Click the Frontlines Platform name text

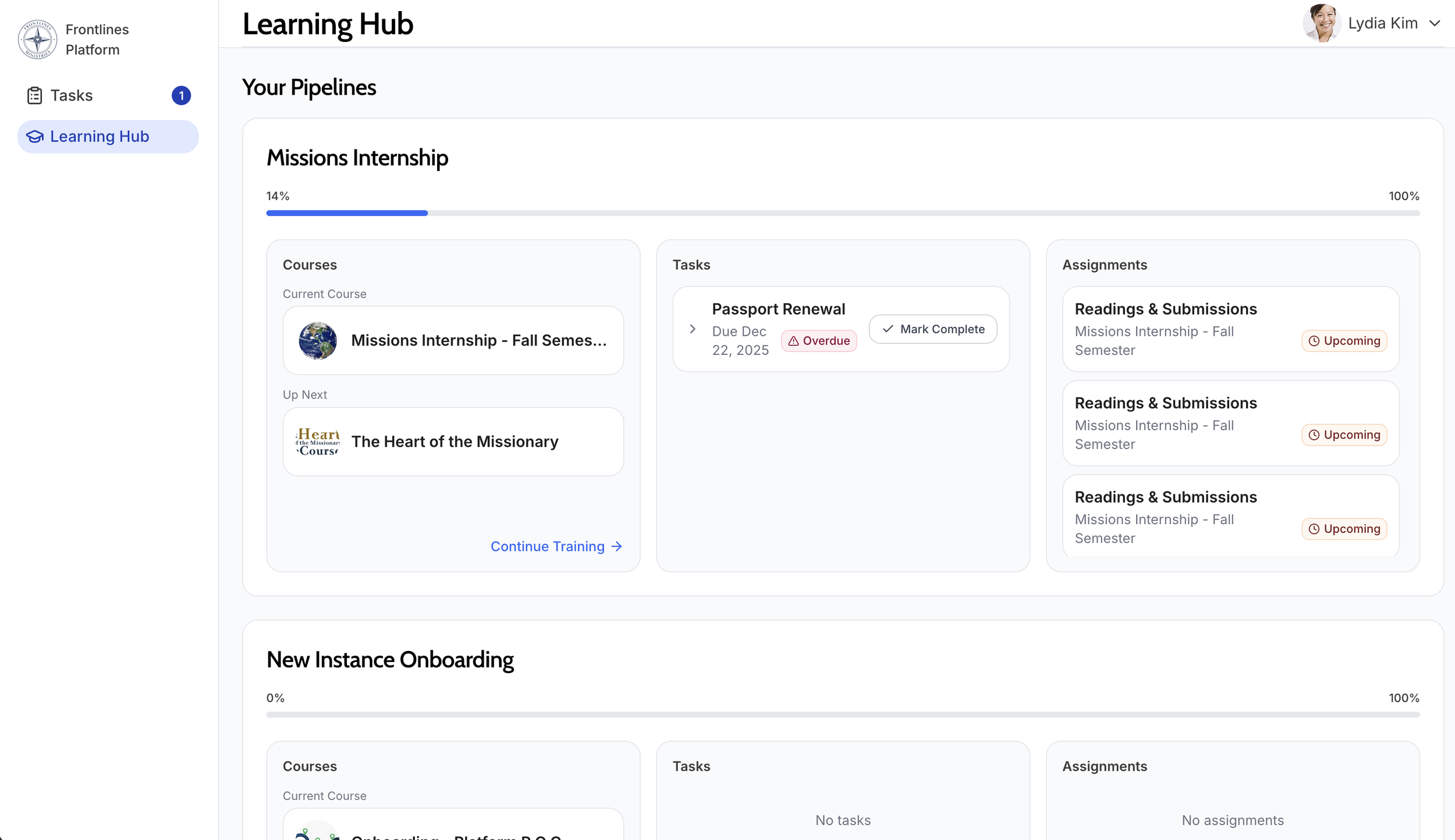coord(97,40)
